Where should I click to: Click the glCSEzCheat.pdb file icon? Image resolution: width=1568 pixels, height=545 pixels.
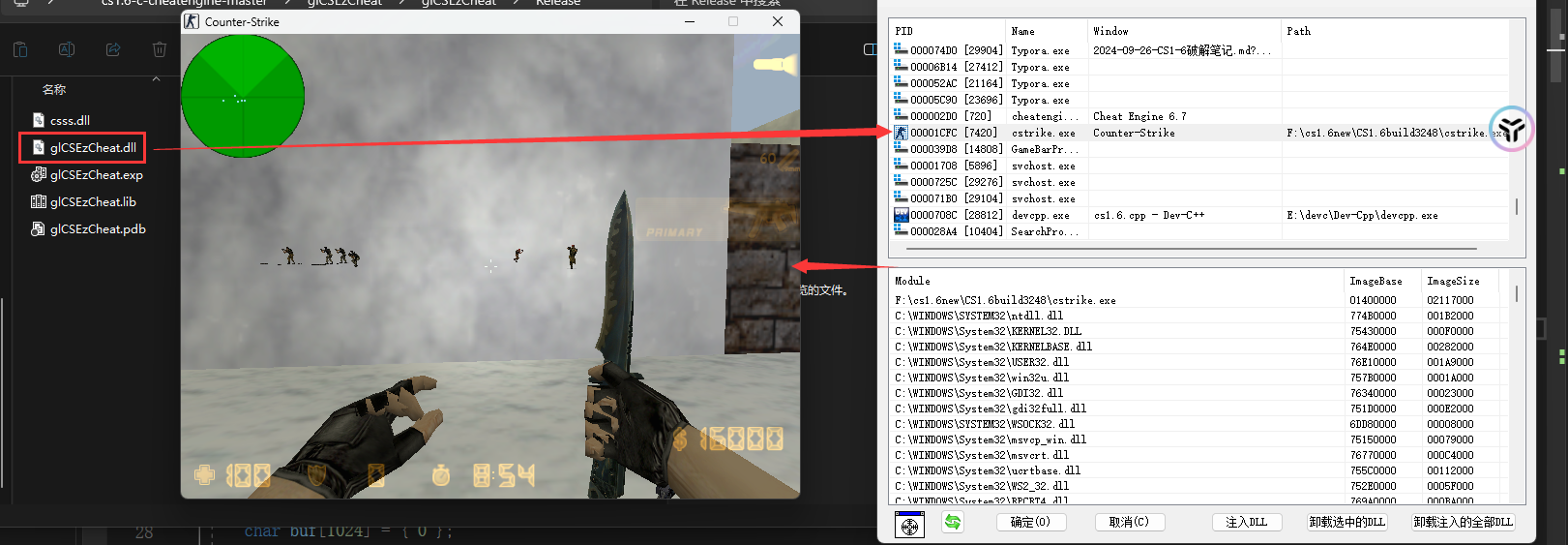39,228
